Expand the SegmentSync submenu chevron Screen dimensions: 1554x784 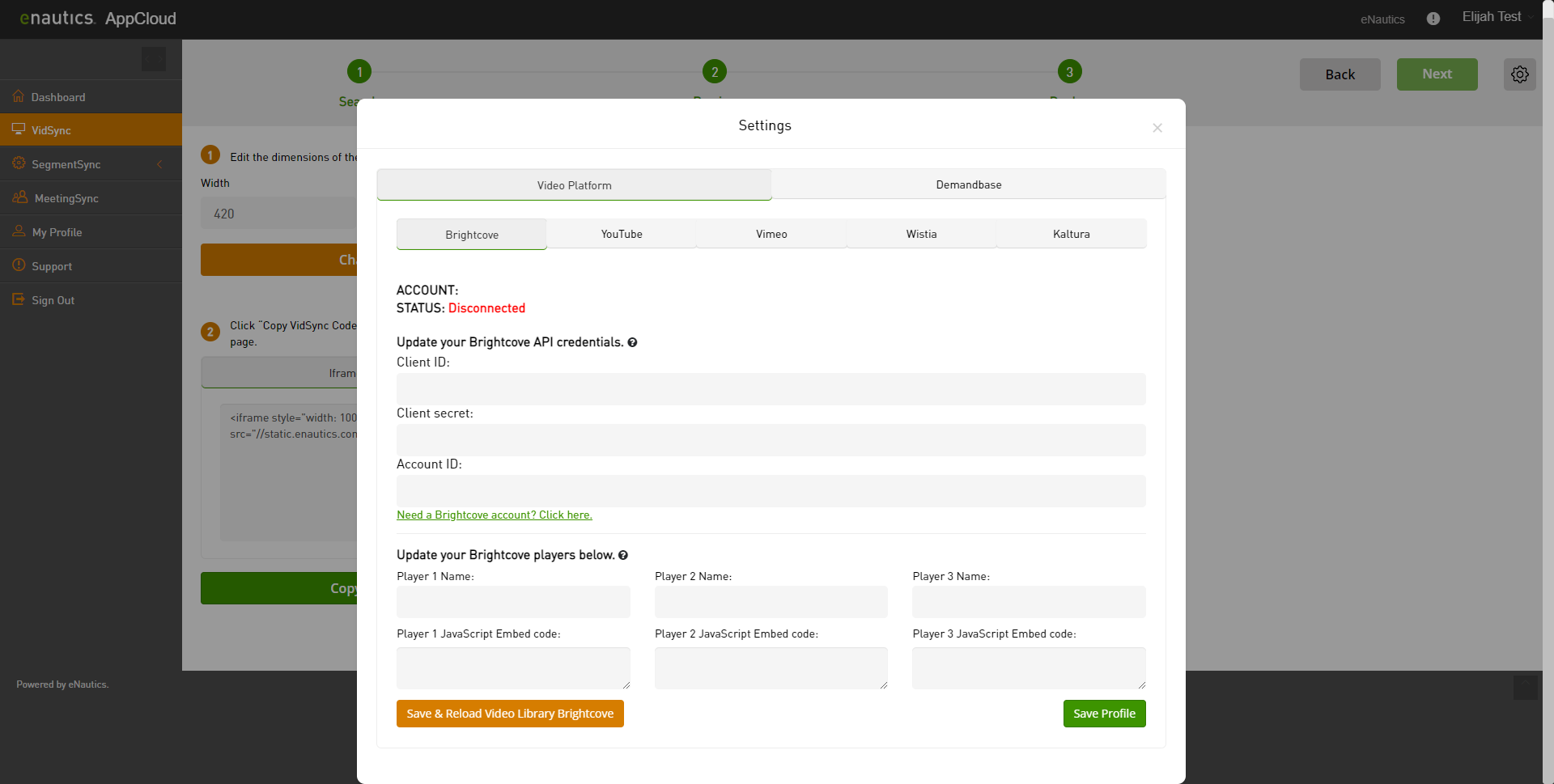(159, 164)
